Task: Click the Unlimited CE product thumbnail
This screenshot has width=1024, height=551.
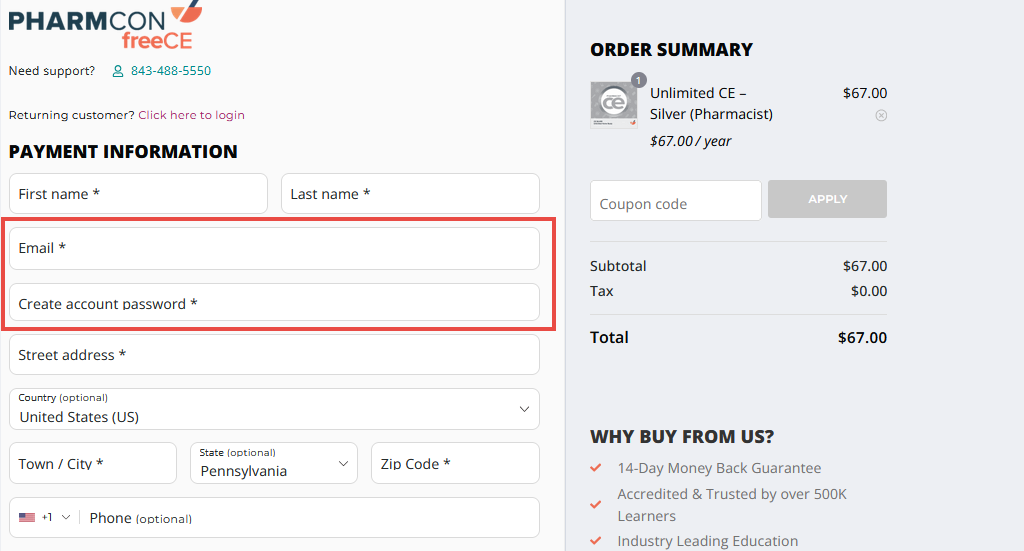Action: click(613, 104)
